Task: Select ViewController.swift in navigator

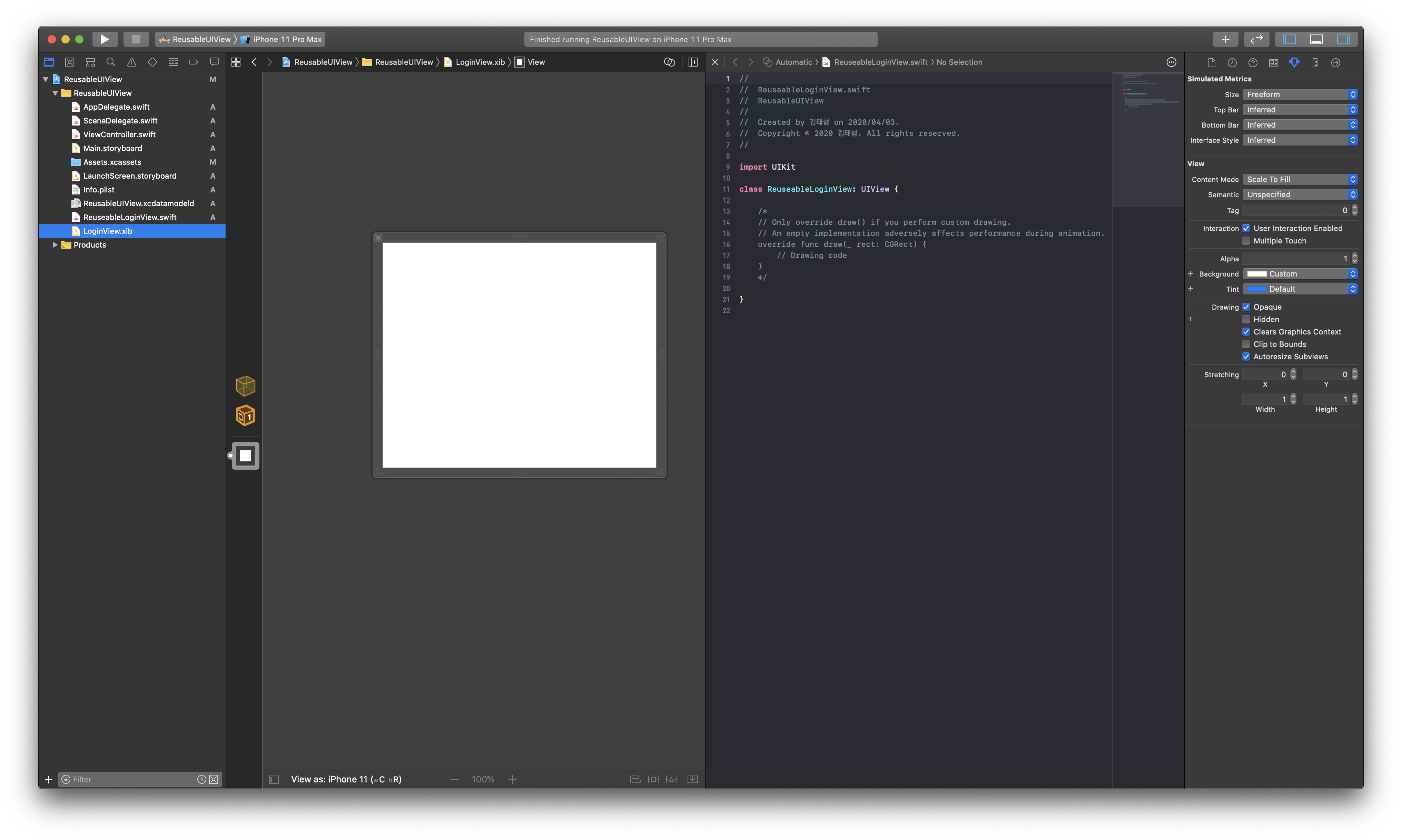Action: (119, 135)
